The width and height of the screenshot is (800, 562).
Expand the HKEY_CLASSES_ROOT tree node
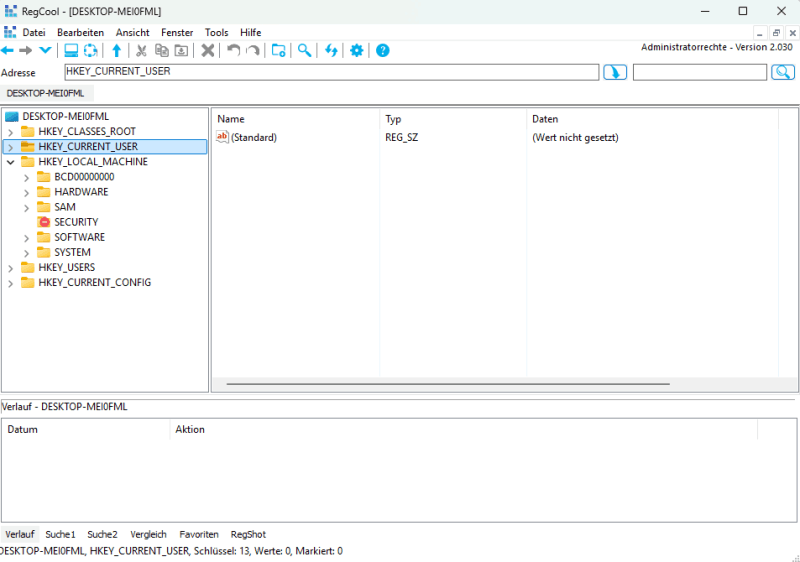click(11, 132)
